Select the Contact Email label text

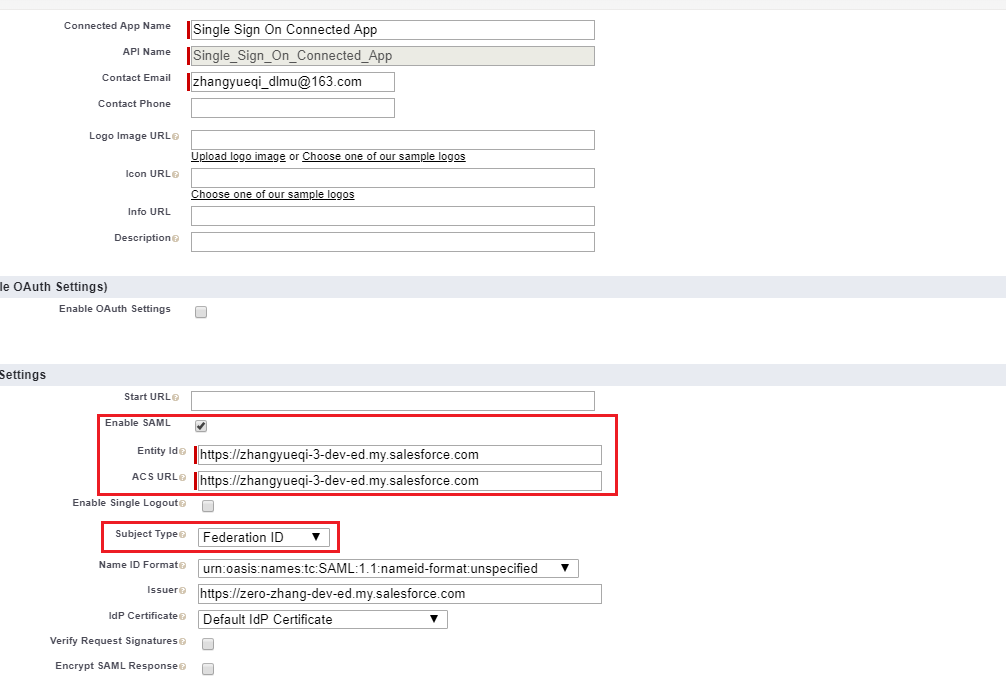[136, 78]
